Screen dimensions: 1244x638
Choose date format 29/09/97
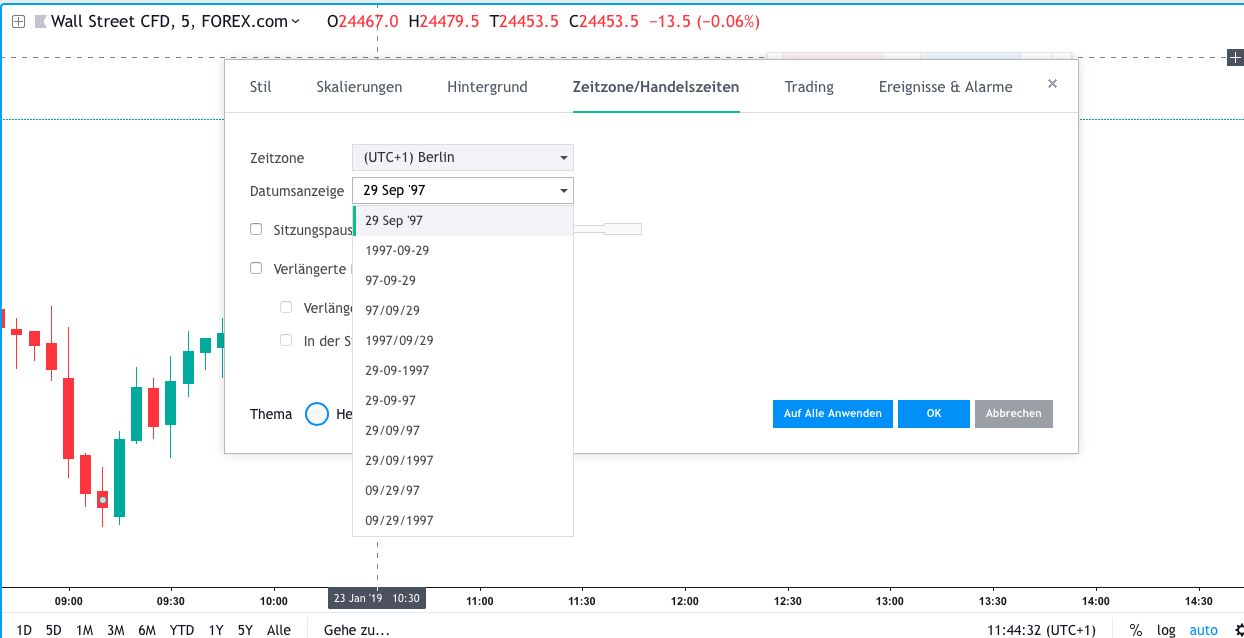point(463,430)
